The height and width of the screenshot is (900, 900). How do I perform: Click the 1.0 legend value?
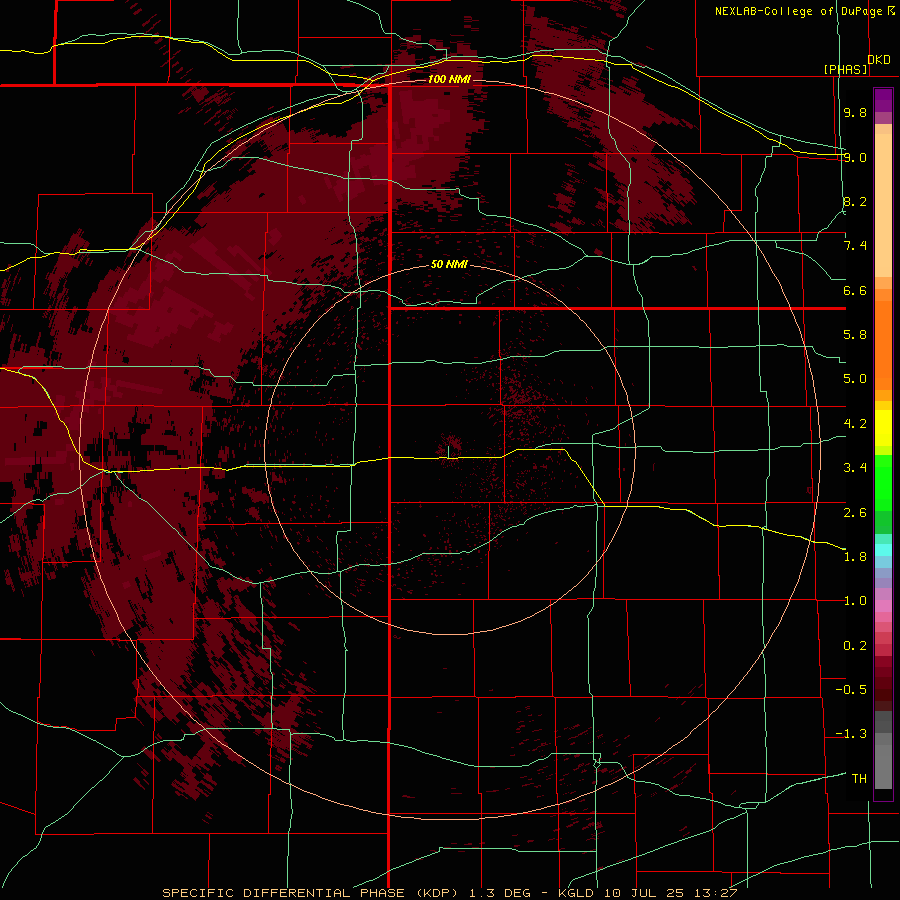[855, 601]
